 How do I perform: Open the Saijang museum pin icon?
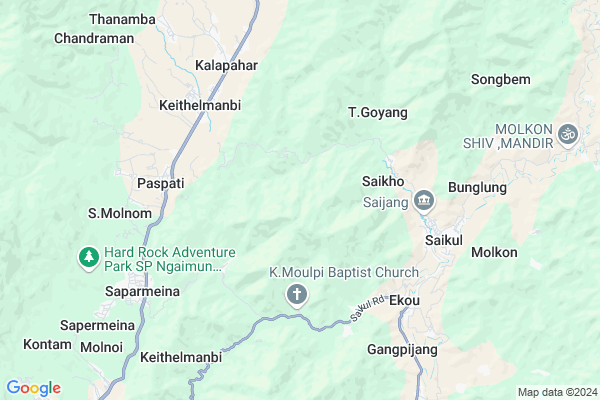[424, 201]
